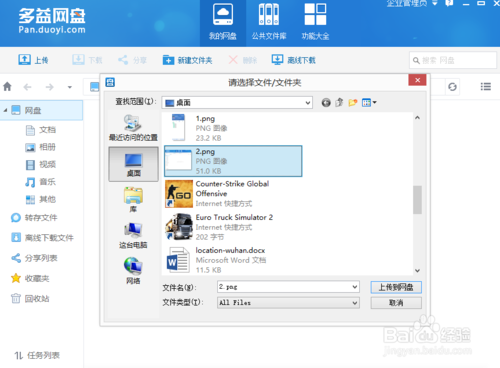Viewport: 500px width, 368px height.
Task: Open the 文件类型 All Files dropdown
Action: click(288, 303)
